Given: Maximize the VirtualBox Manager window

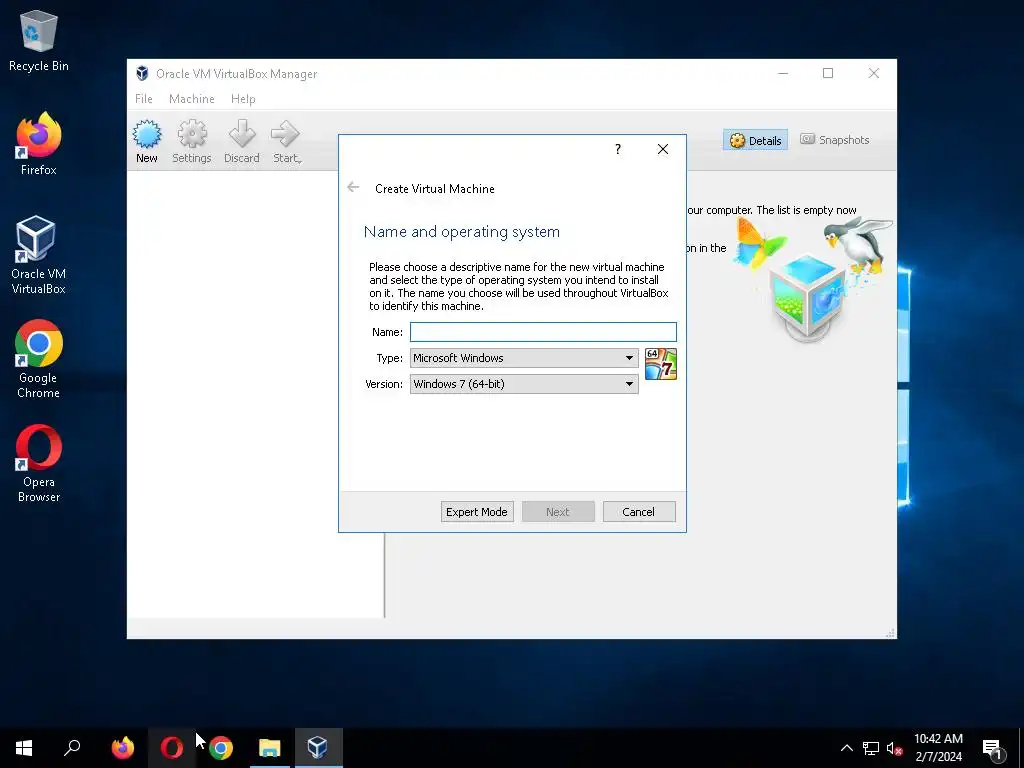Looking at the screenshot, I should coord(828,73).
